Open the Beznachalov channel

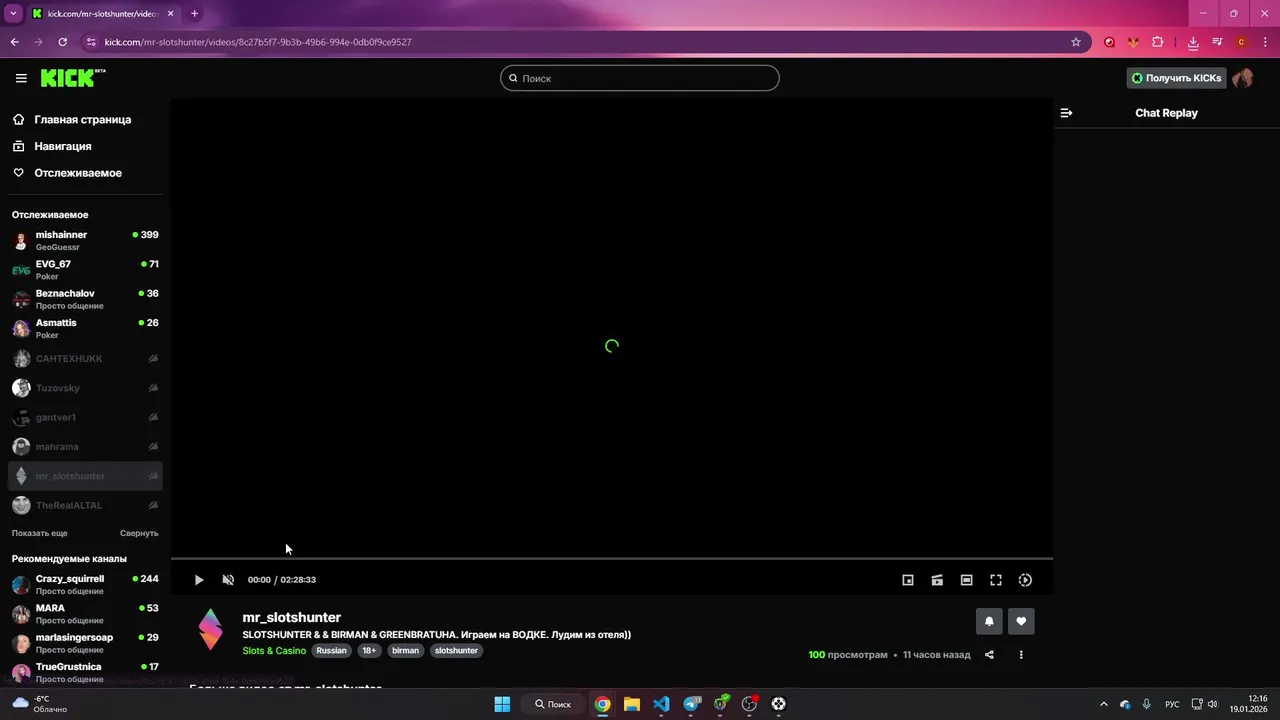85,299
